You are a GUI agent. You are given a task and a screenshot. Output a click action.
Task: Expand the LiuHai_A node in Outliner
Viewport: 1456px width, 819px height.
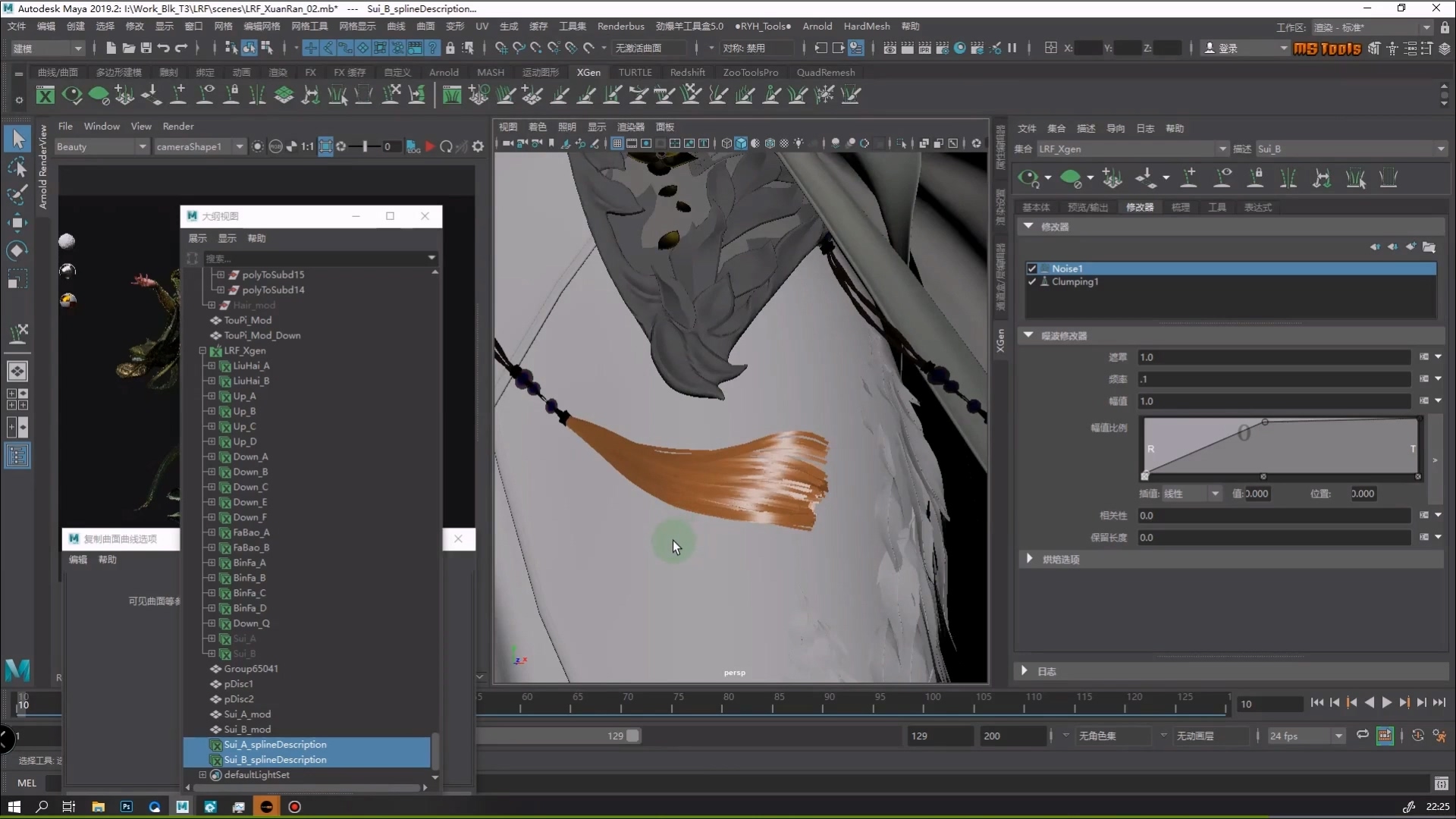pos(212,366)
